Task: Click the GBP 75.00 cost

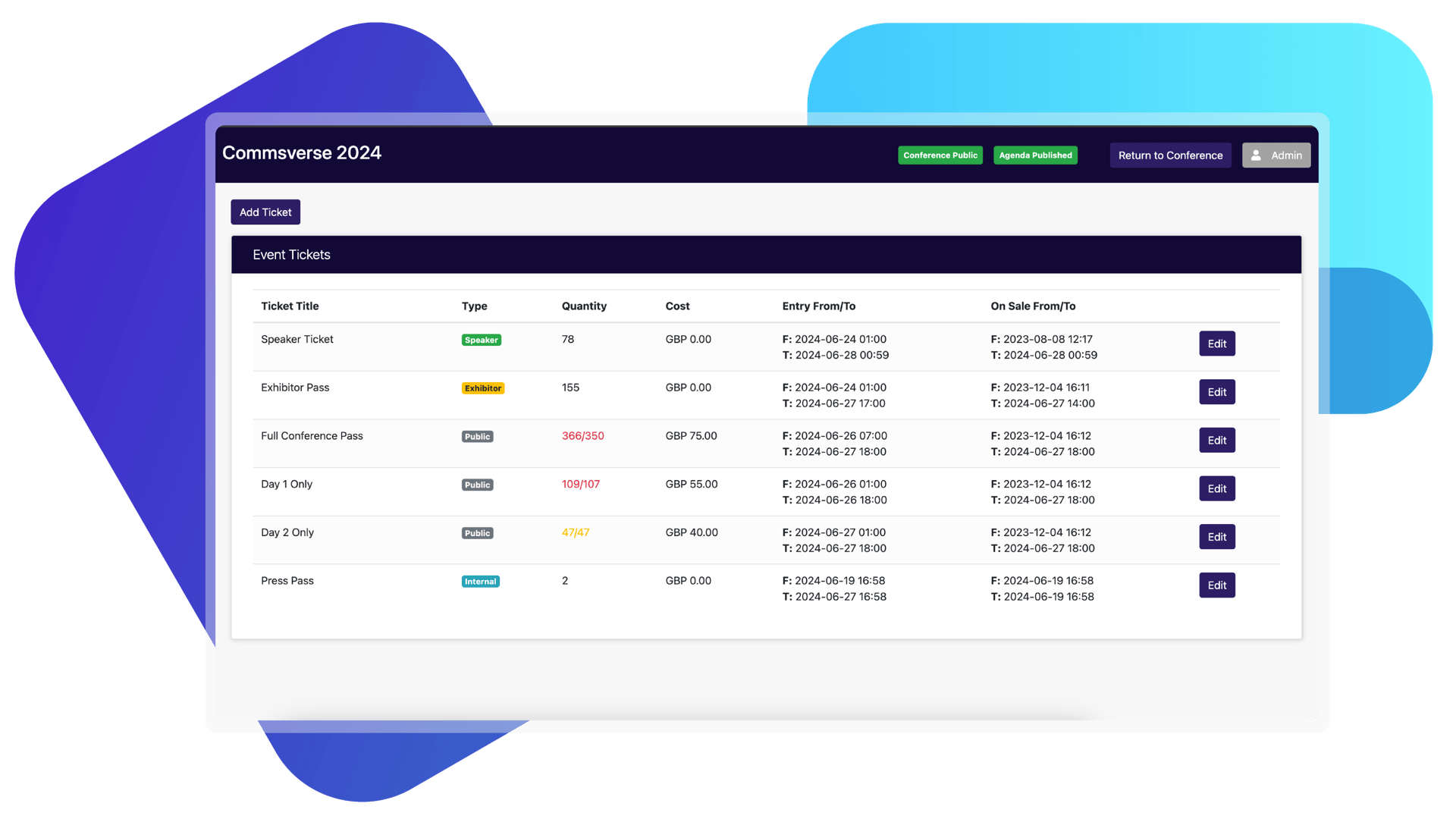Action: (692, 436)
